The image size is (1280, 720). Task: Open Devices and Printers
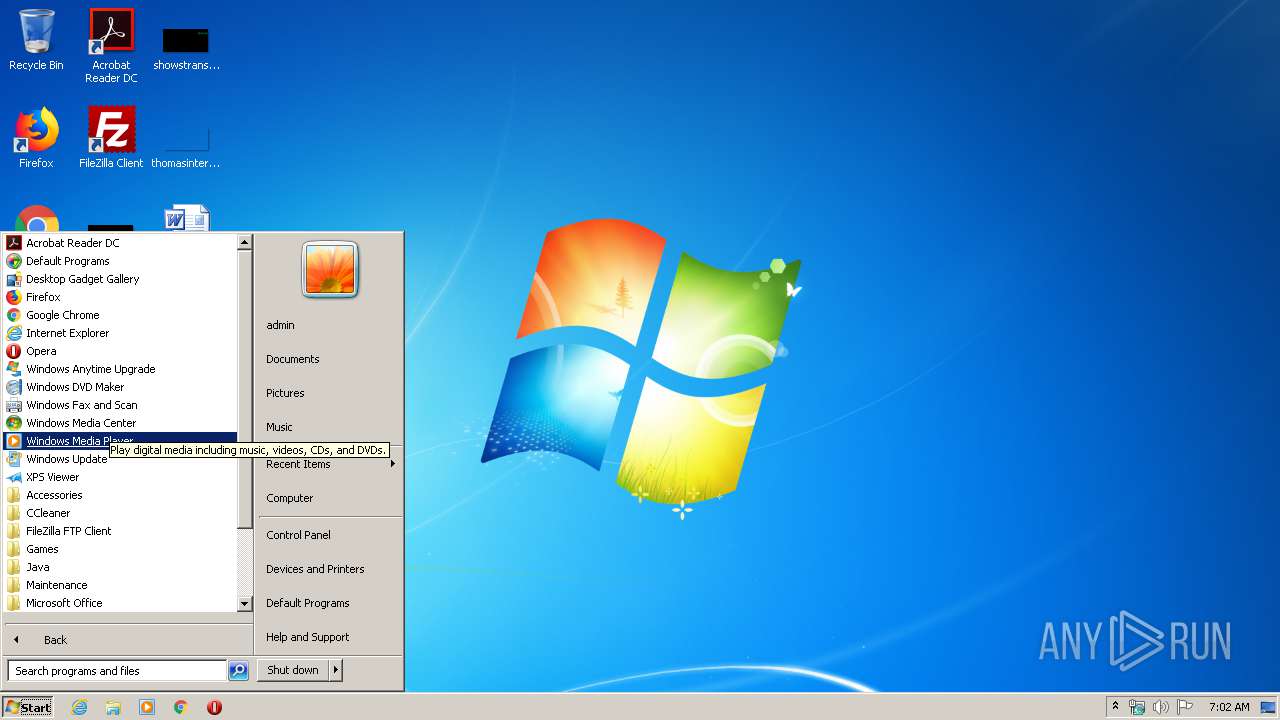coord(330,569)
